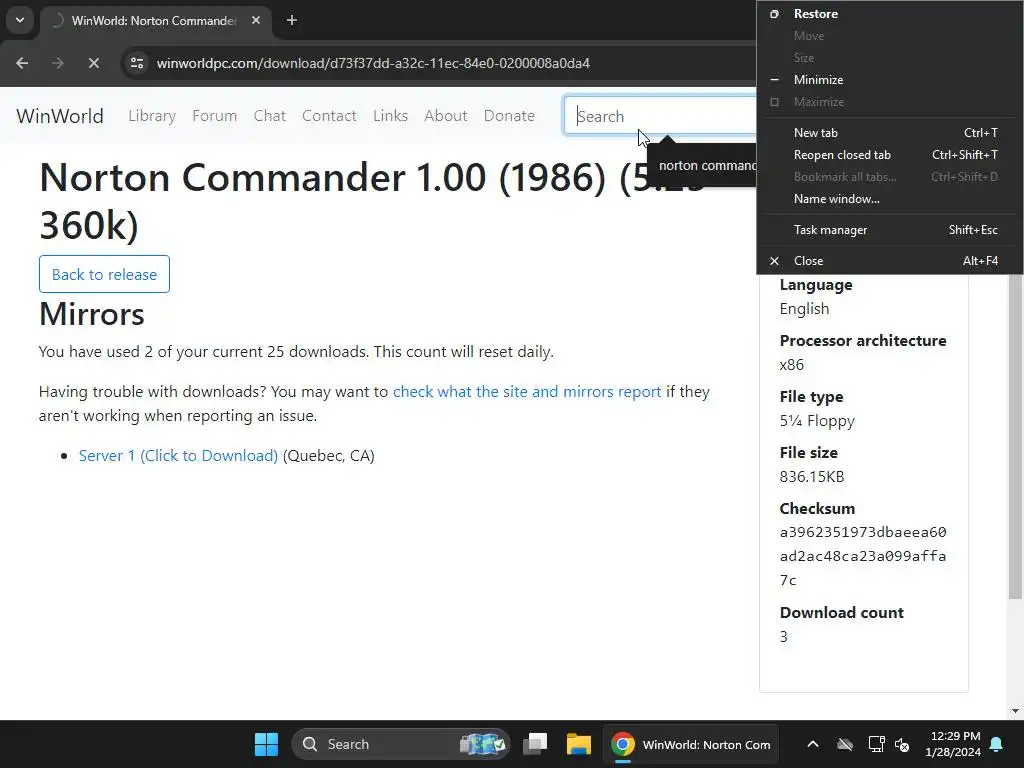The width and height of the screenshot is (1024, 768).
Task: Open check what the site and mirrors report
Action: point(527,392)
